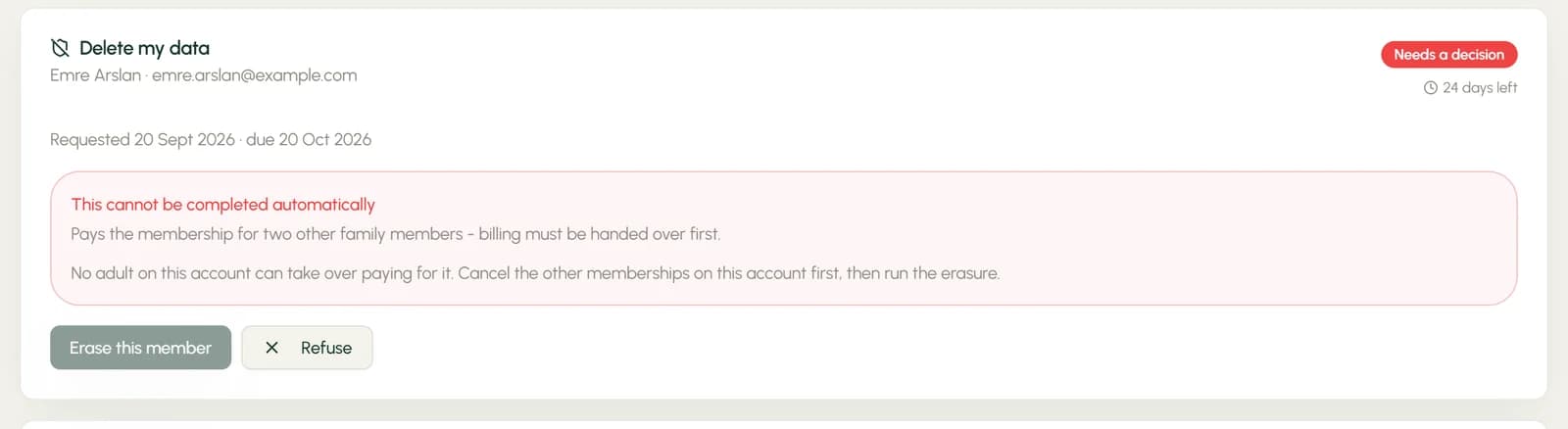Screen dimensions: 1568x429
Task: Click the X icon inside the Refuse button
Action: [272, 348]
